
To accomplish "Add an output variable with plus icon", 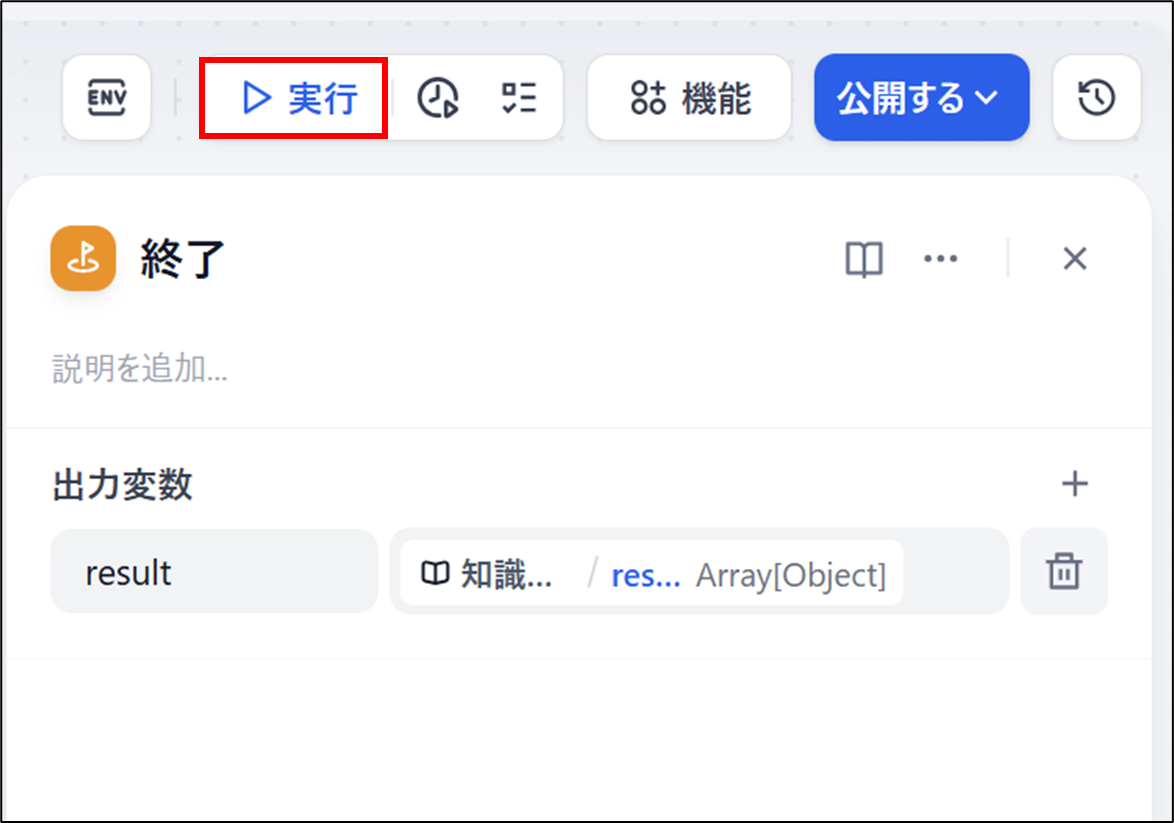I will (x=1074, y=484).
